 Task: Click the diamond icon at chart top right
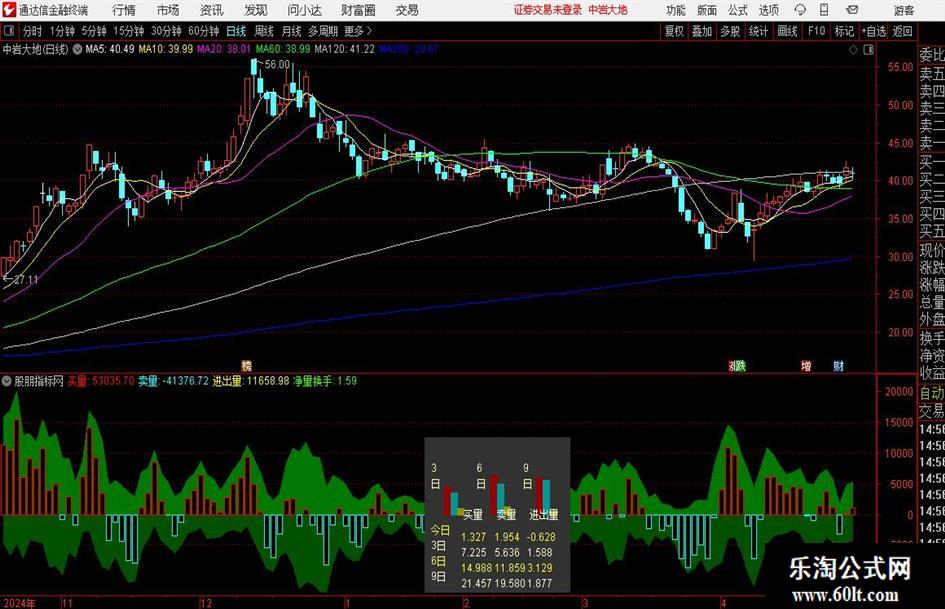[x=853, y=50]
